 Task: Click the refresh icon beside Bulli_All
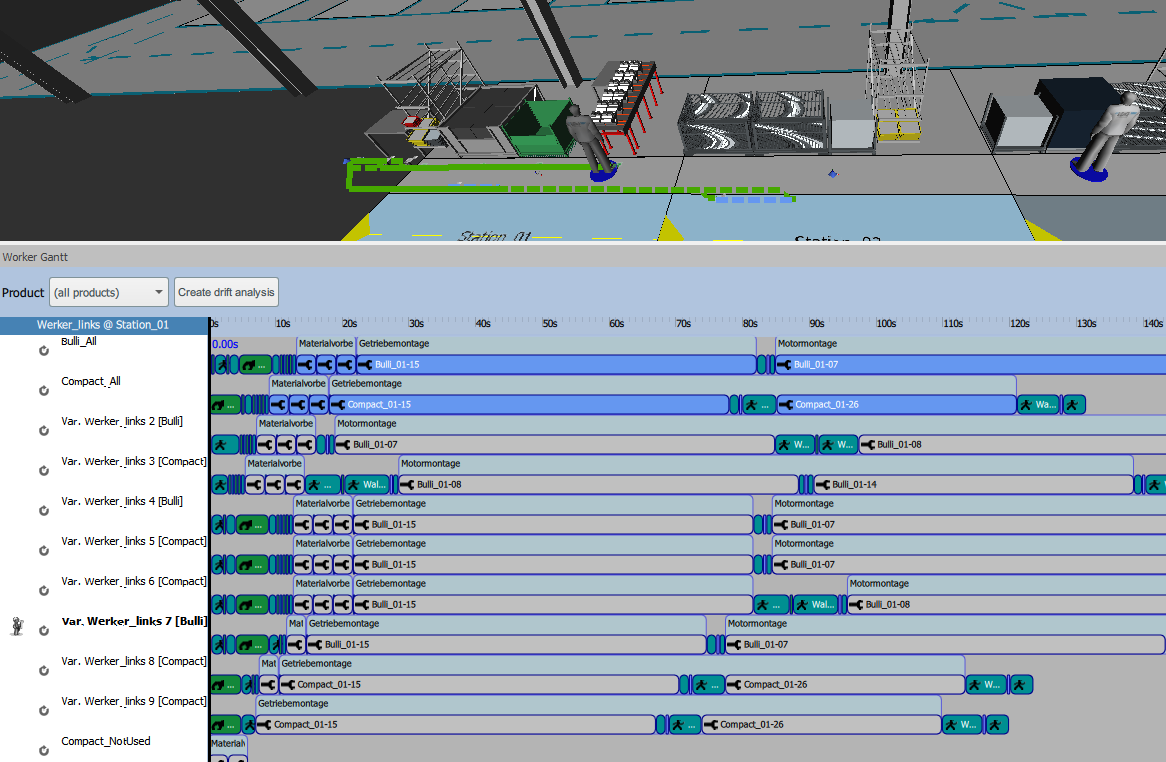(x=44, y=351)
